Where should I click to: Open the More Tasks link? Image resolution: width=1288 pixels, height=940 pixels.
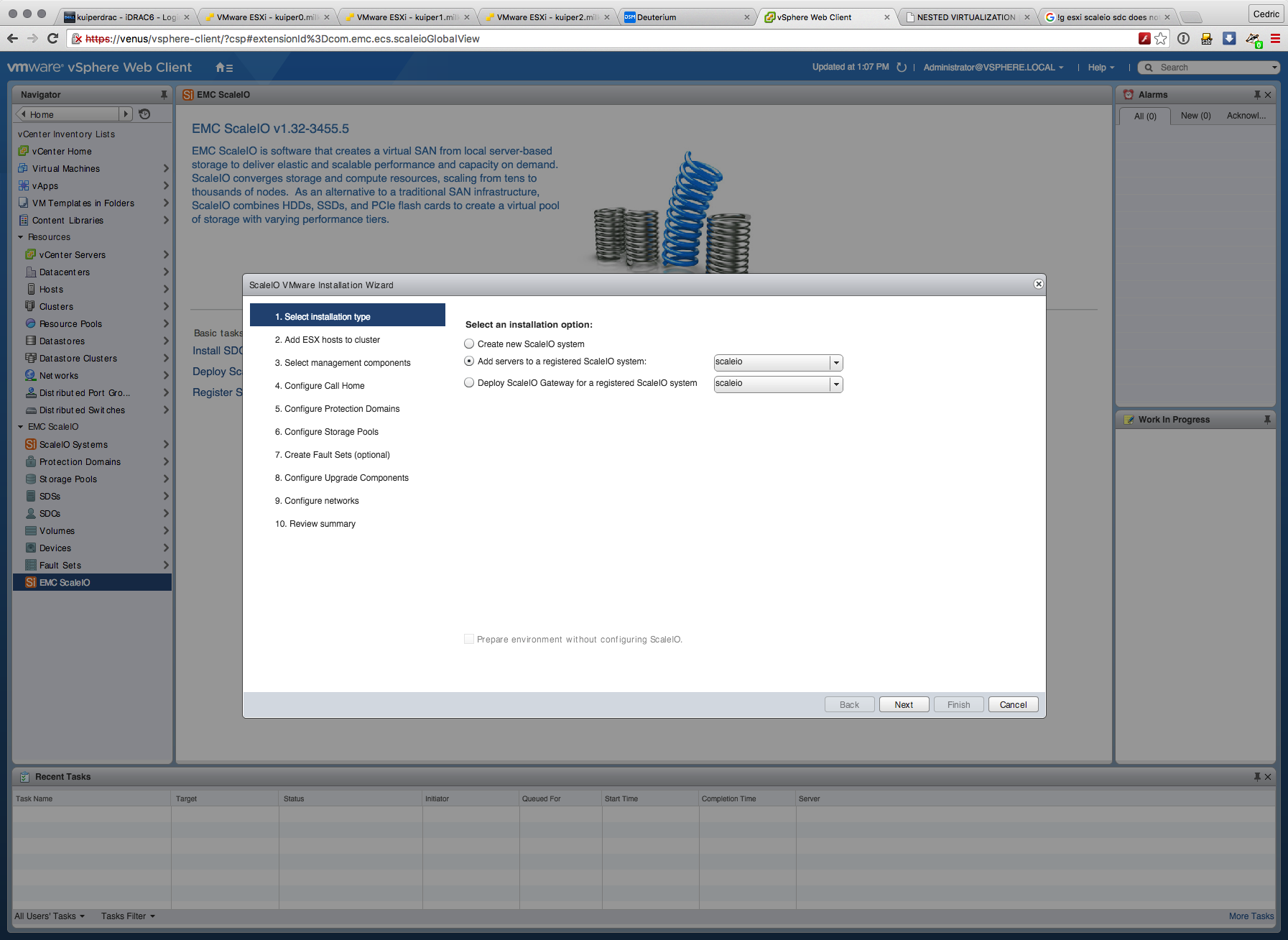(1251, 916)
